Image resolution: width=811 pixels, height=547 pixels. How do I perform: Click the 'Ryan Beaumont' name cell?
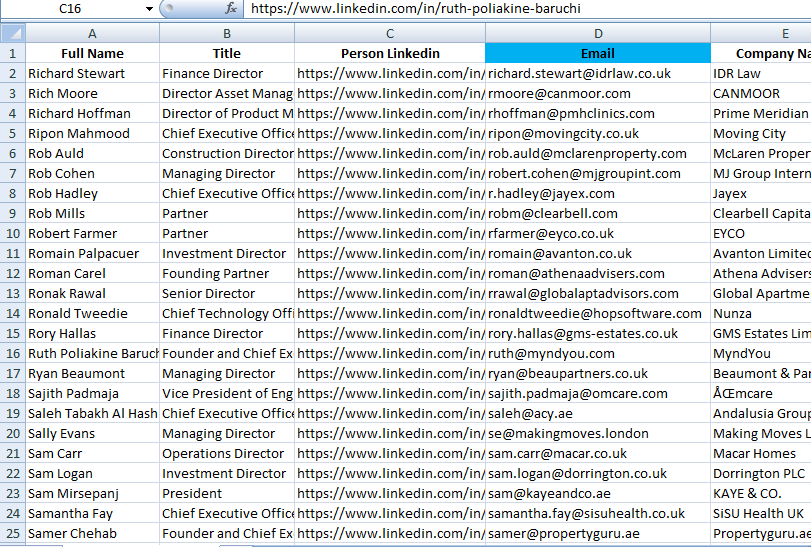coord(93,374)
